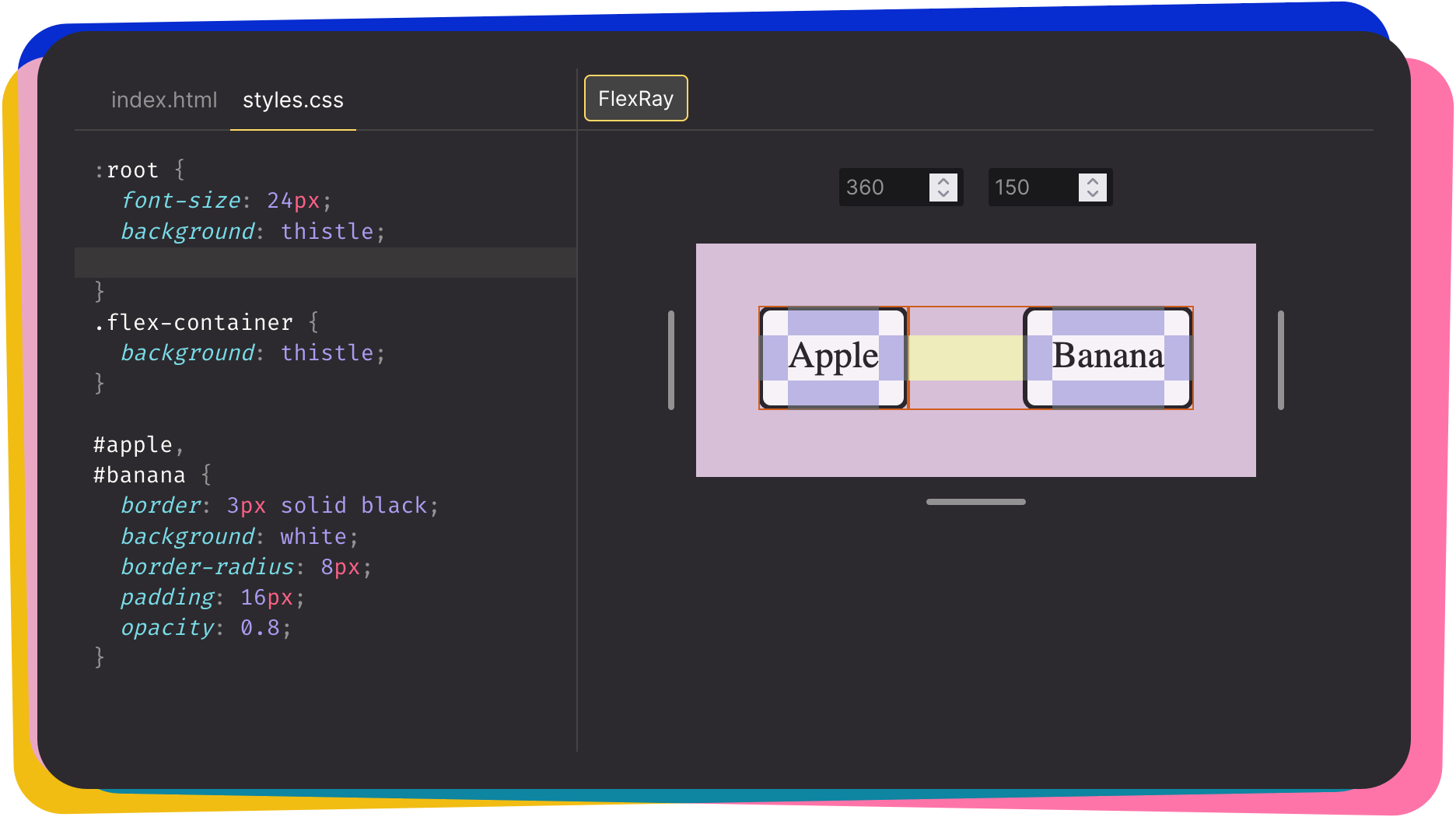Click inside the 150 height input field

(1027, 187)
